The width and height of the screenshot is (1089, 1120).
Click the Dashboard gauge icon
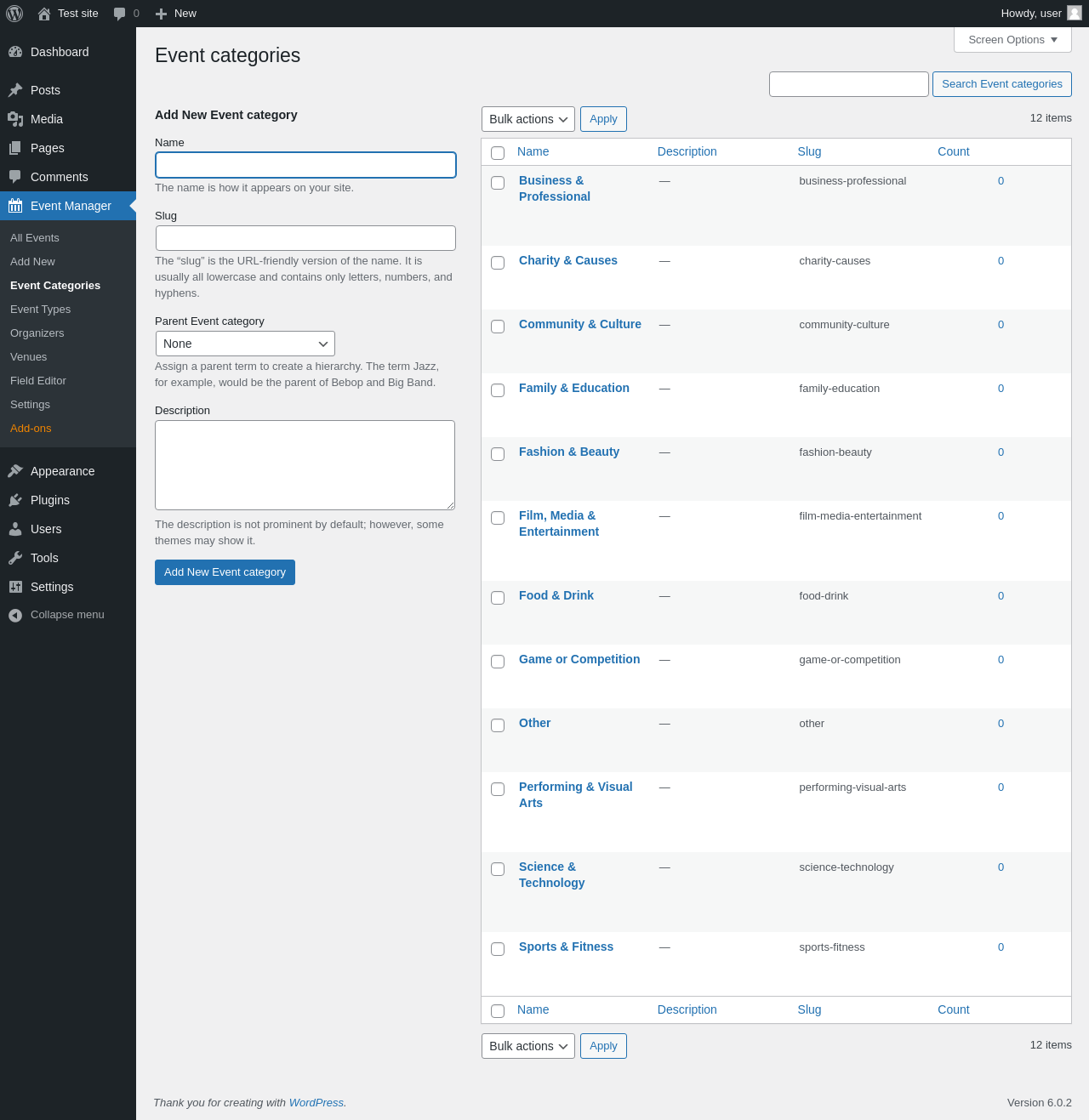15,52
